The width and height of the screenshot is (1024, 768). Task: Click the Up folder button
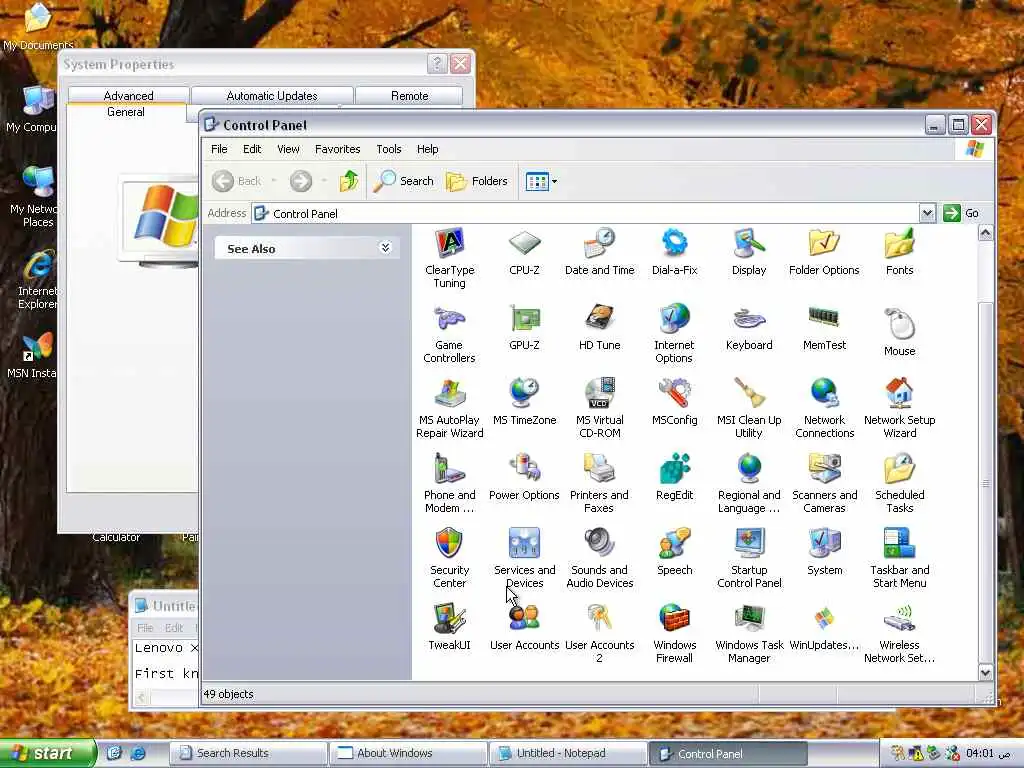tap(349, 181)
